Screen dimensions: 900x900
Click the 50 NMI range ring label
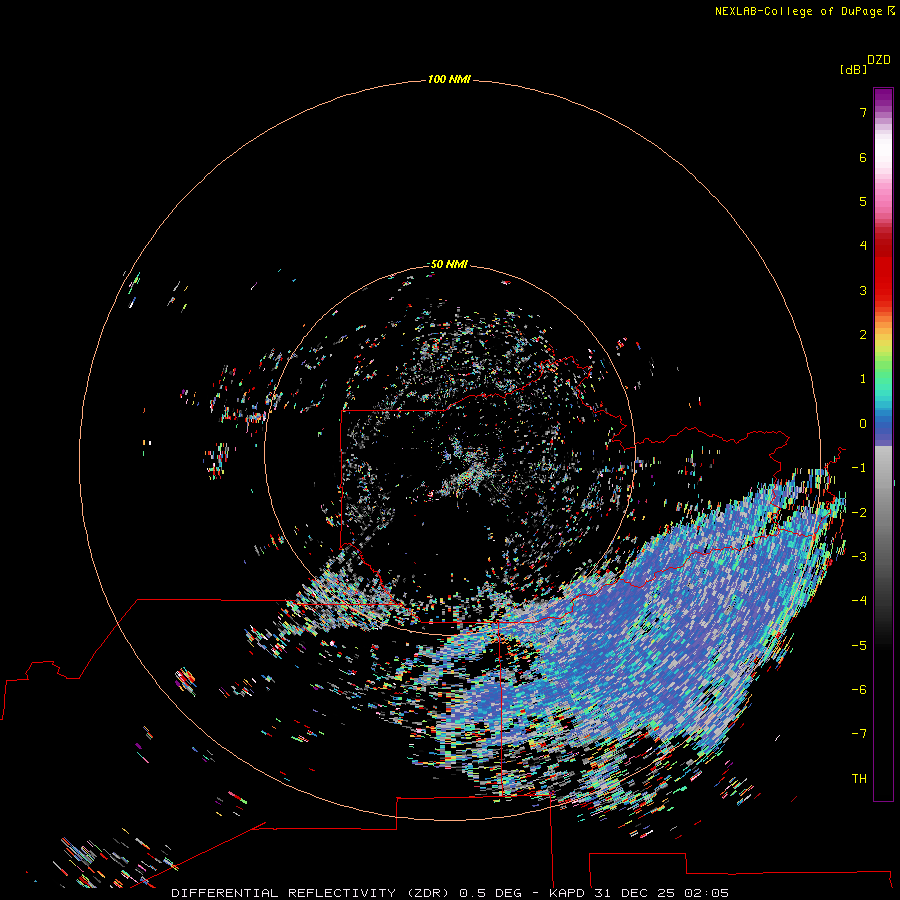pos(449,264)
